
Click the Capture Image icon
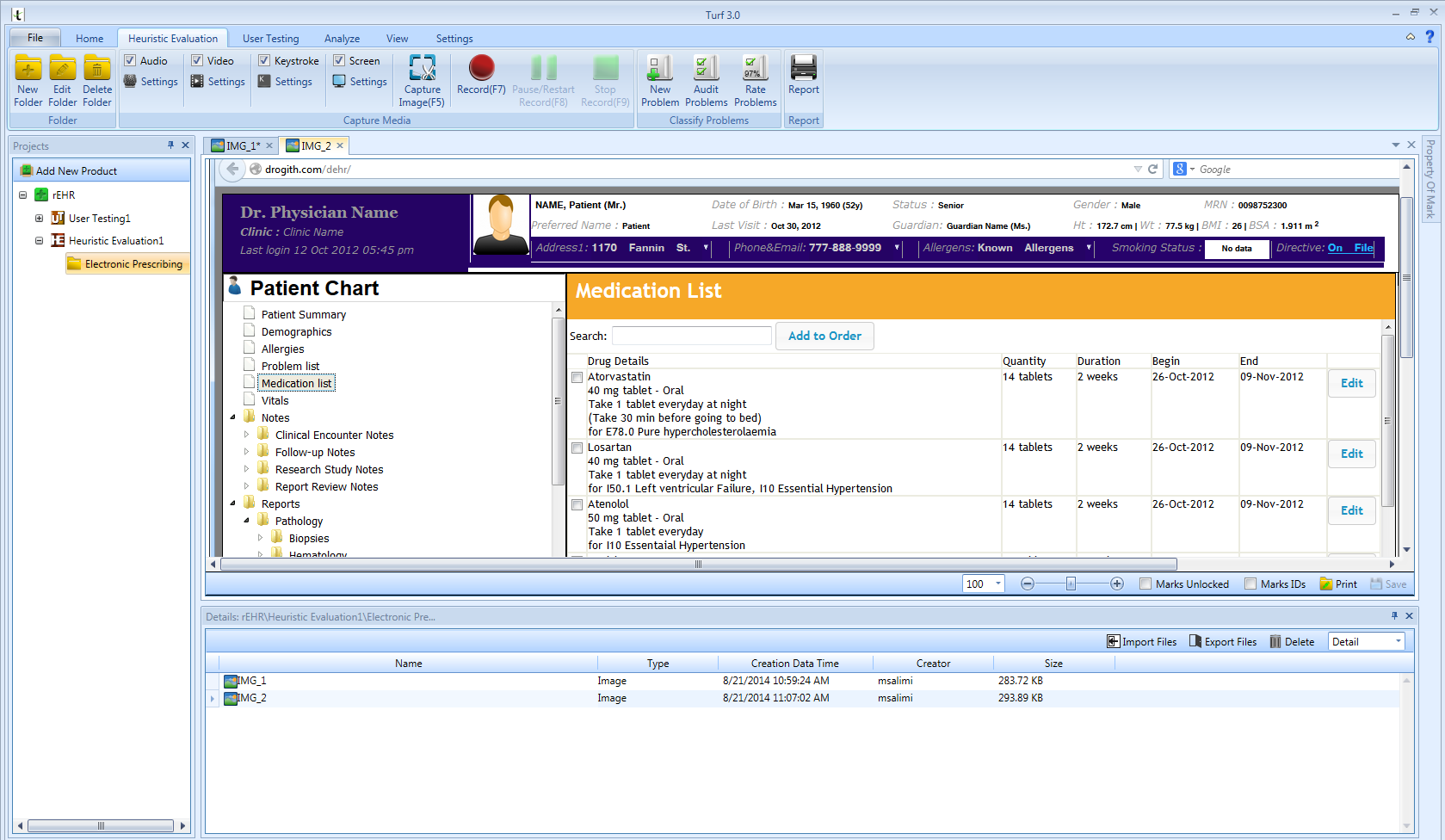click(422, 69)
